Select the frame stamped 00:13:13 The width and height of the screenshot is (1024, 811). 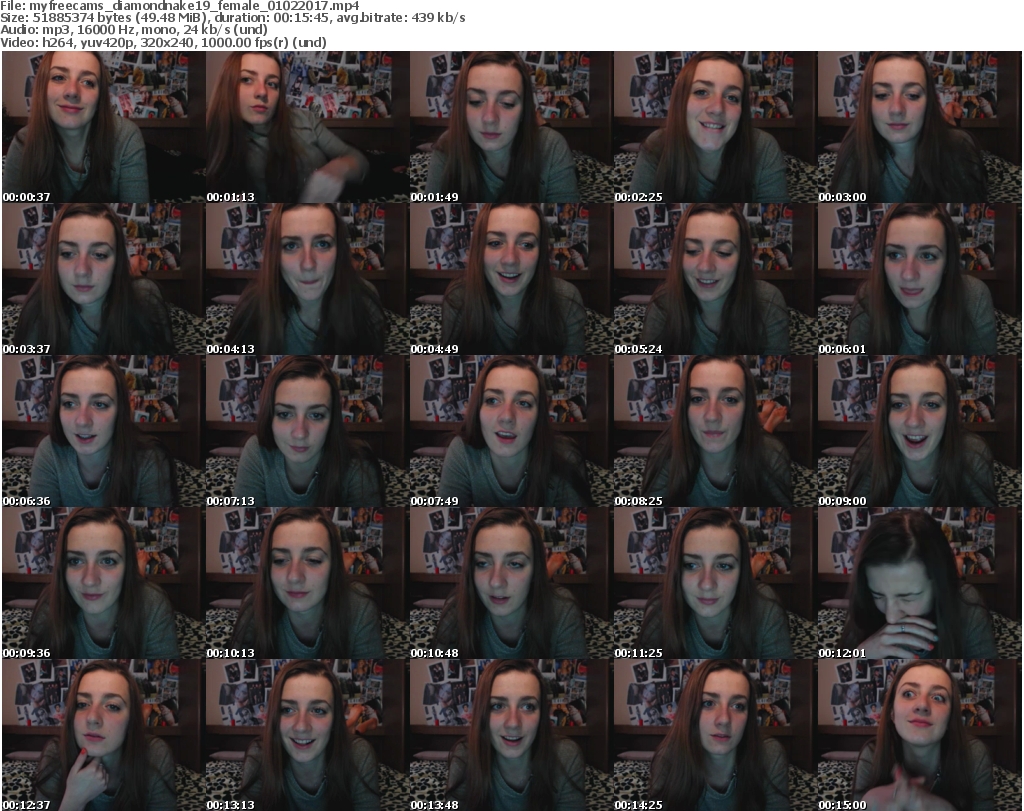[x=308, y=735]
